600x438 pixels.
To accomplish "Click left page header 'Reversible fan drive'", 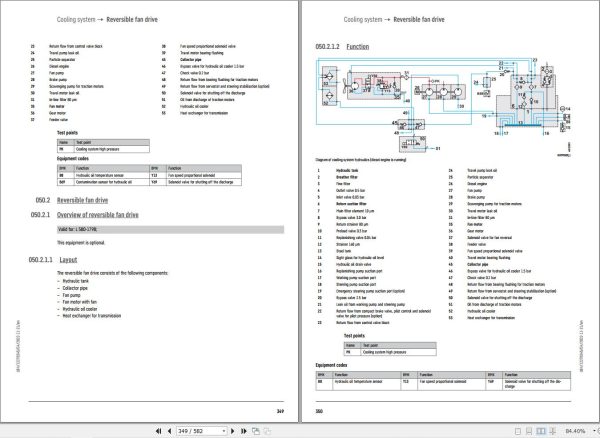I will 132,20.
